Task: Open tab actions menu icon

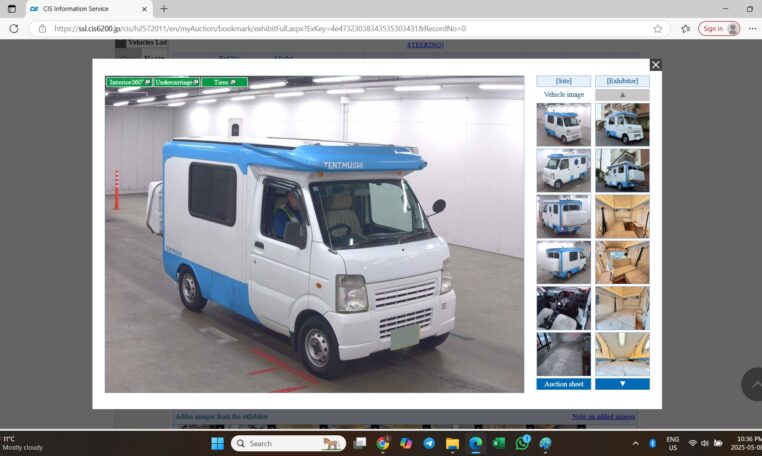Action: pyautogui.click(x=12, y=9)
